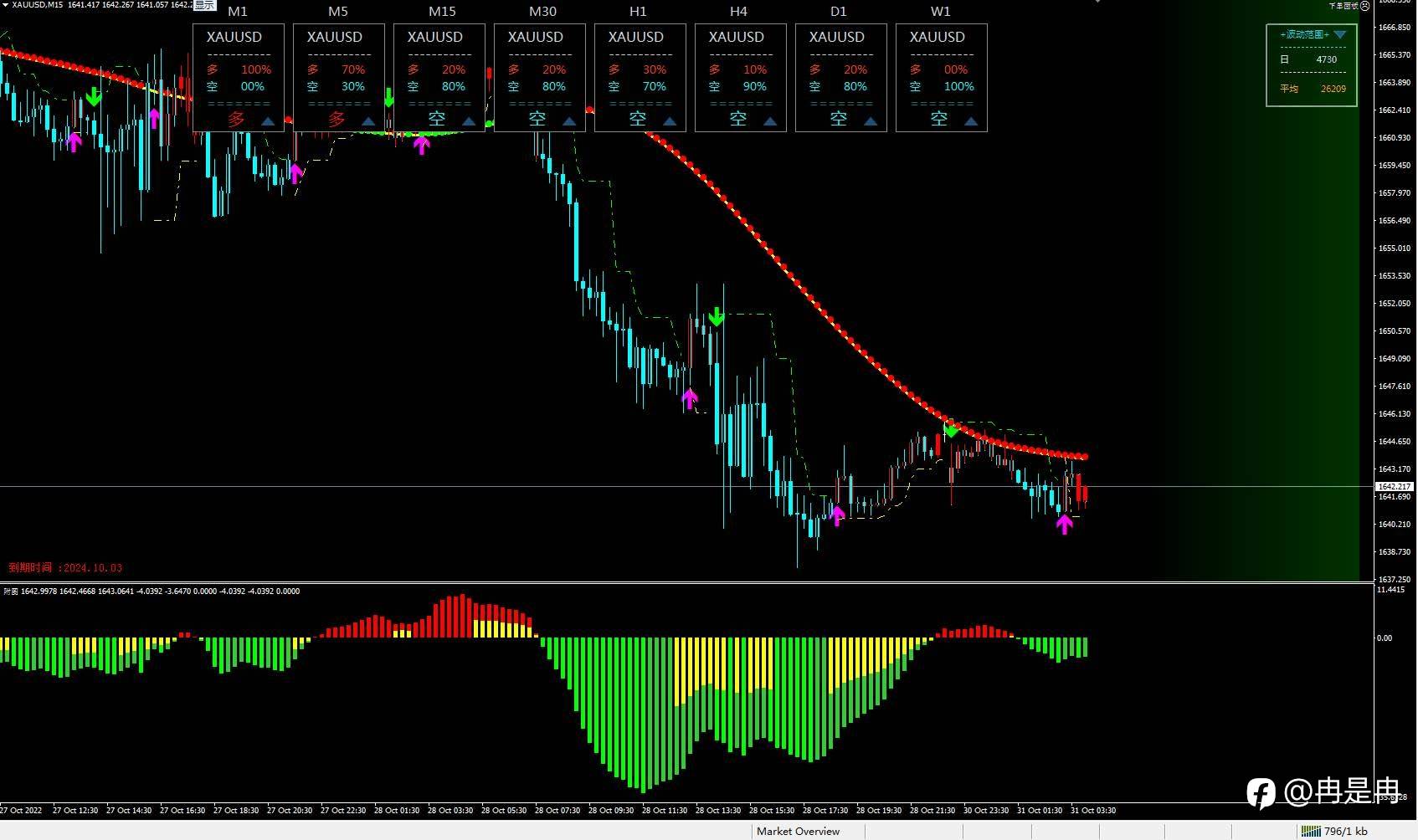The image size is (1418, 840).
Task: Collapse the M15 signal panel triangle
Action: click(x=469, y=121)
